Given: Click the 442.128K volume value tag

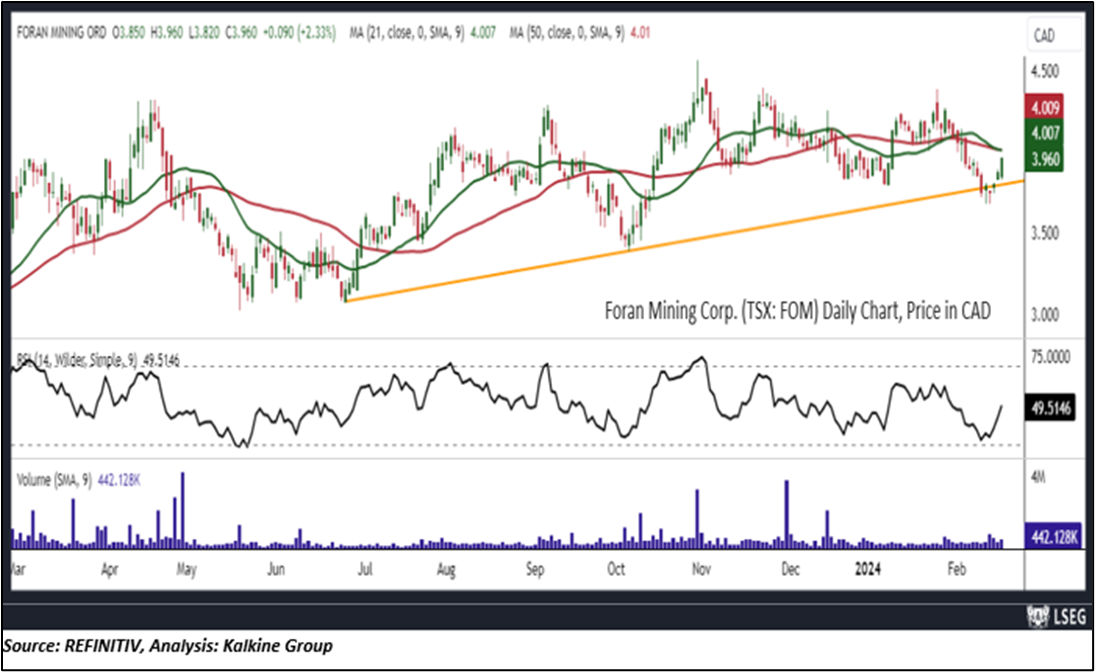Looking at the screenshot, I should click(1054, 537).
